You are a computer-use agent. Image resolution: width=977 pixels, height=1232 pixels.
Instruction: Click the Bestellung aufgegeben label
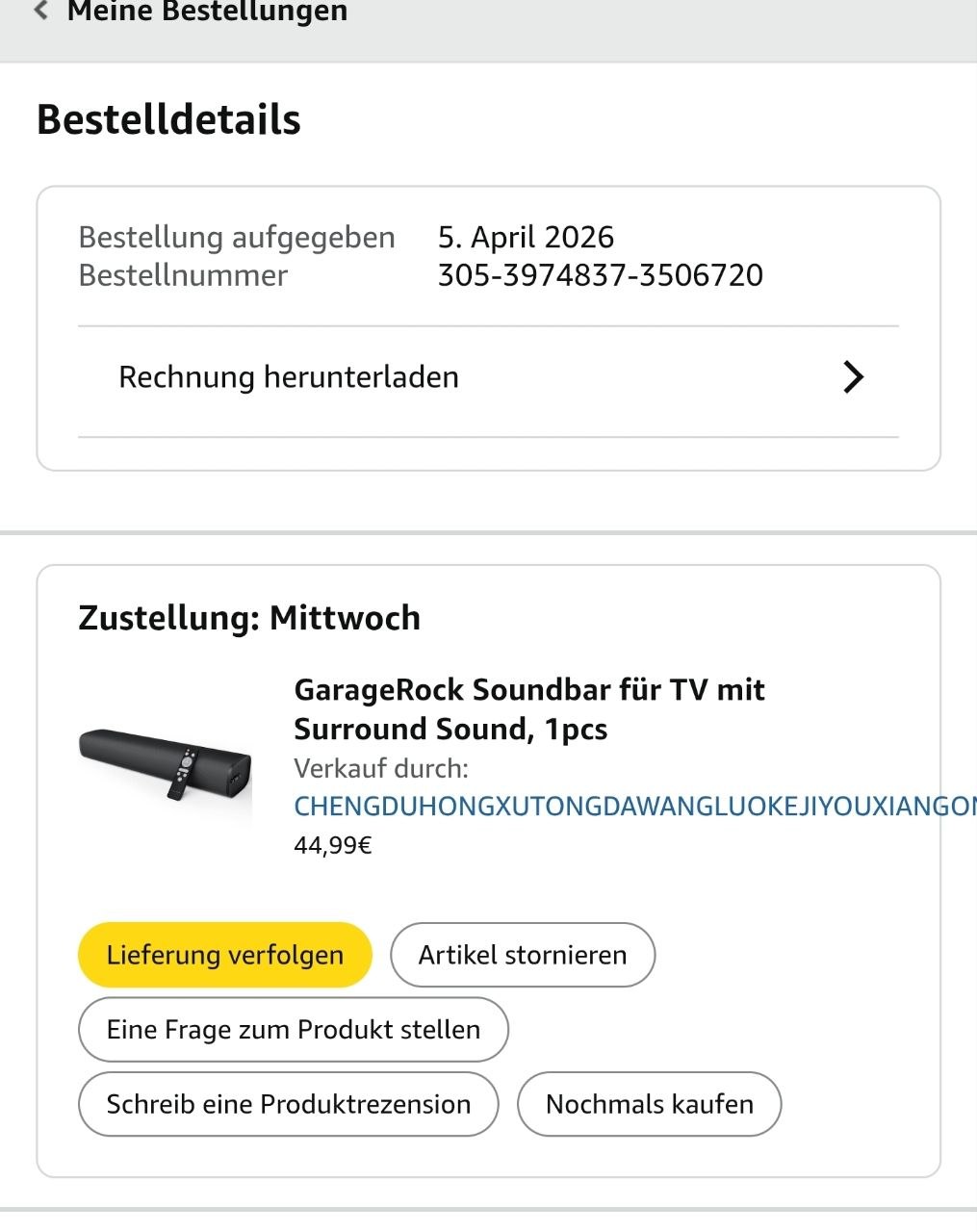coord(237,237)
